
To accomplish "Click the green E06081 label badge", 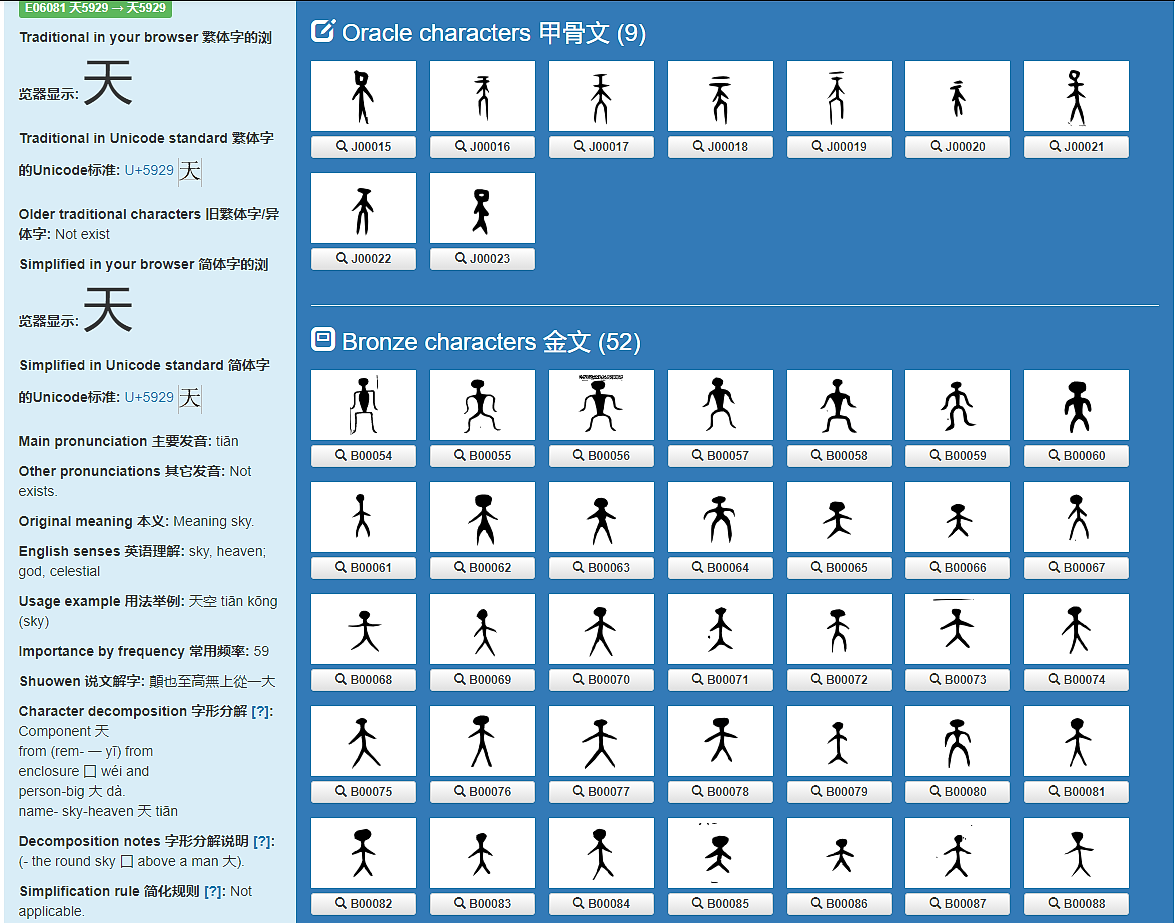I will [x=95, y=8].
